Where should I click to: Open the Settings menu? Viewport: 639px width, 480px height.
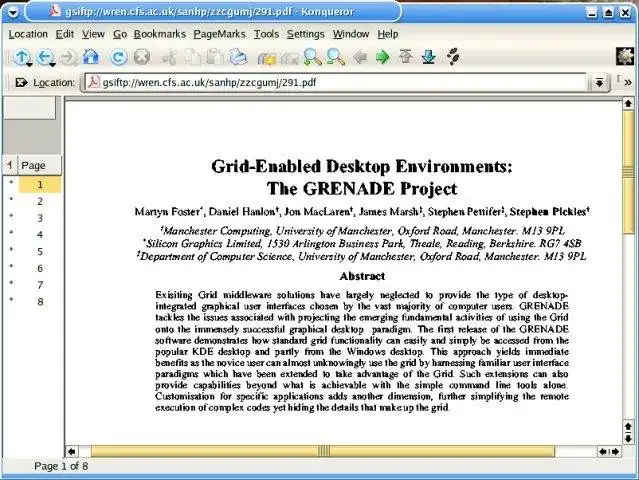(x=306, y=34)
